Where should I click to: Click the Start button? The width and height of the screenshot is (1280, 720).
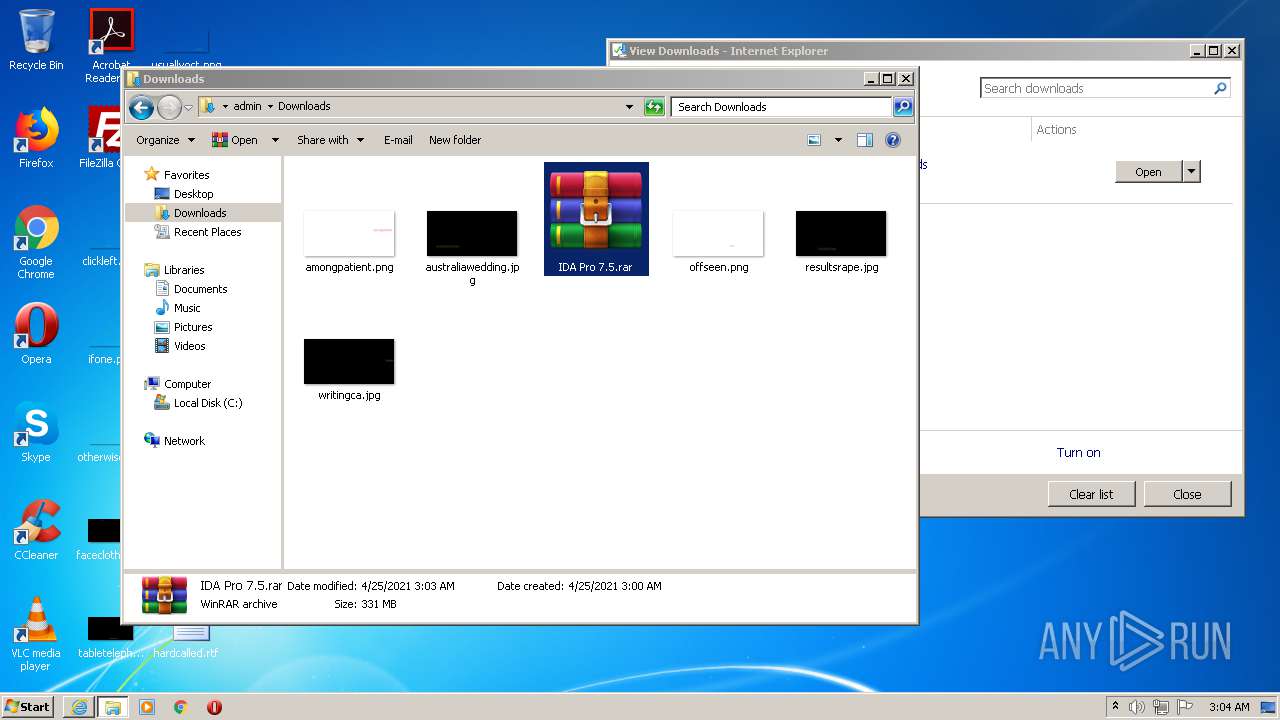28,706
